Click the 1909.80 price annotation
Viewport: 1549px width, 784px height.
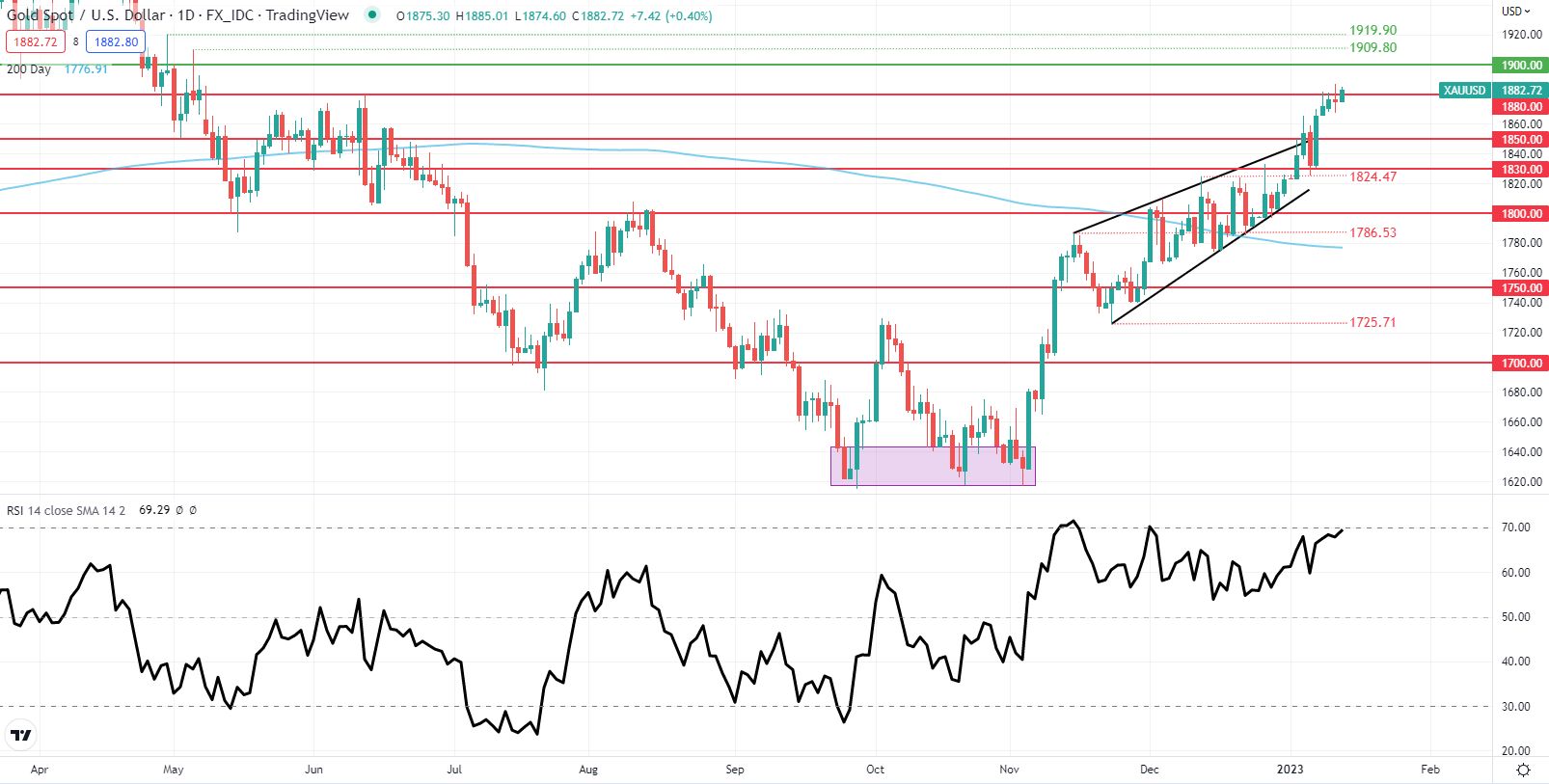(1372, 48)
